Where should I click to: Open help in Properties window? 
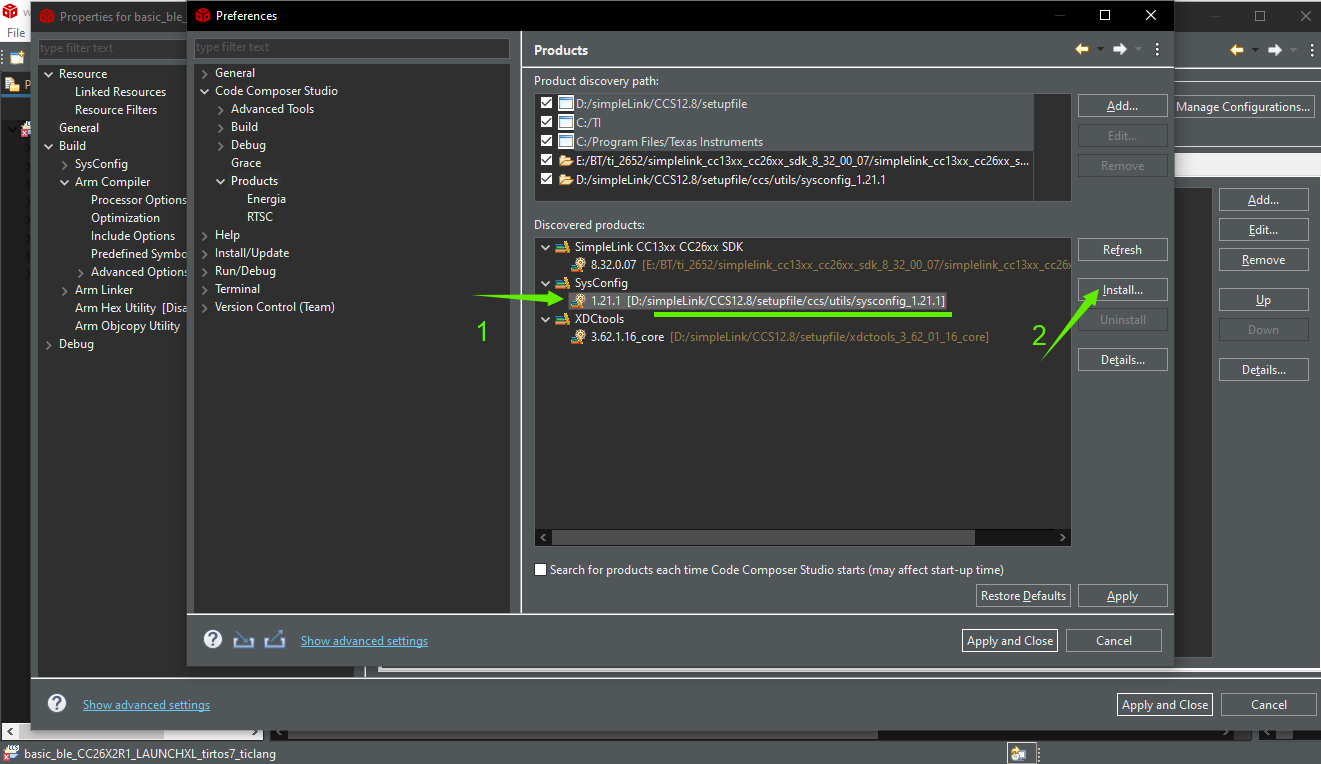57,703
